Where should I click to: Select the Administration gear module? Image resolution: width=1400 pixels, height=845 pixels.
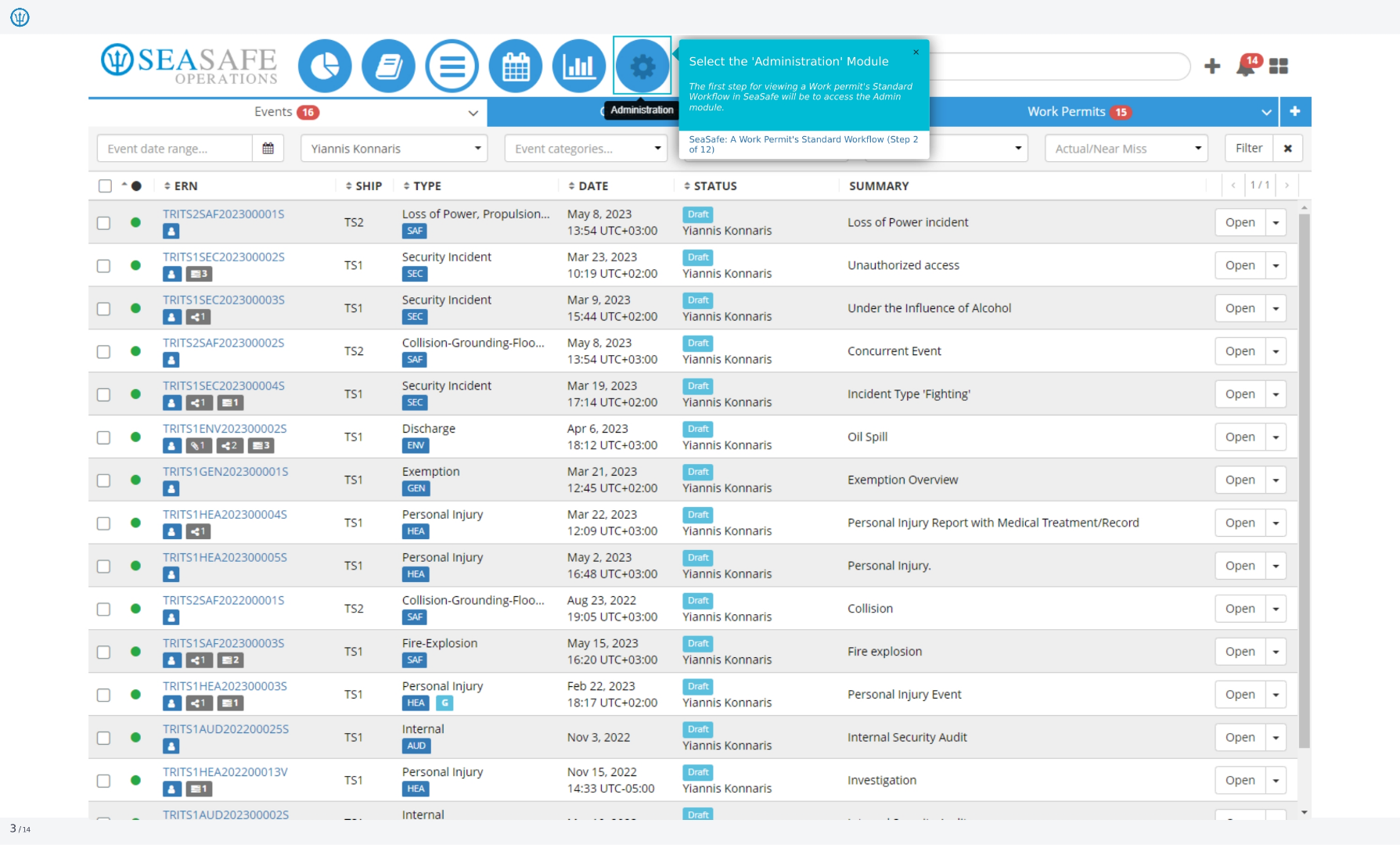coord(642,67)
